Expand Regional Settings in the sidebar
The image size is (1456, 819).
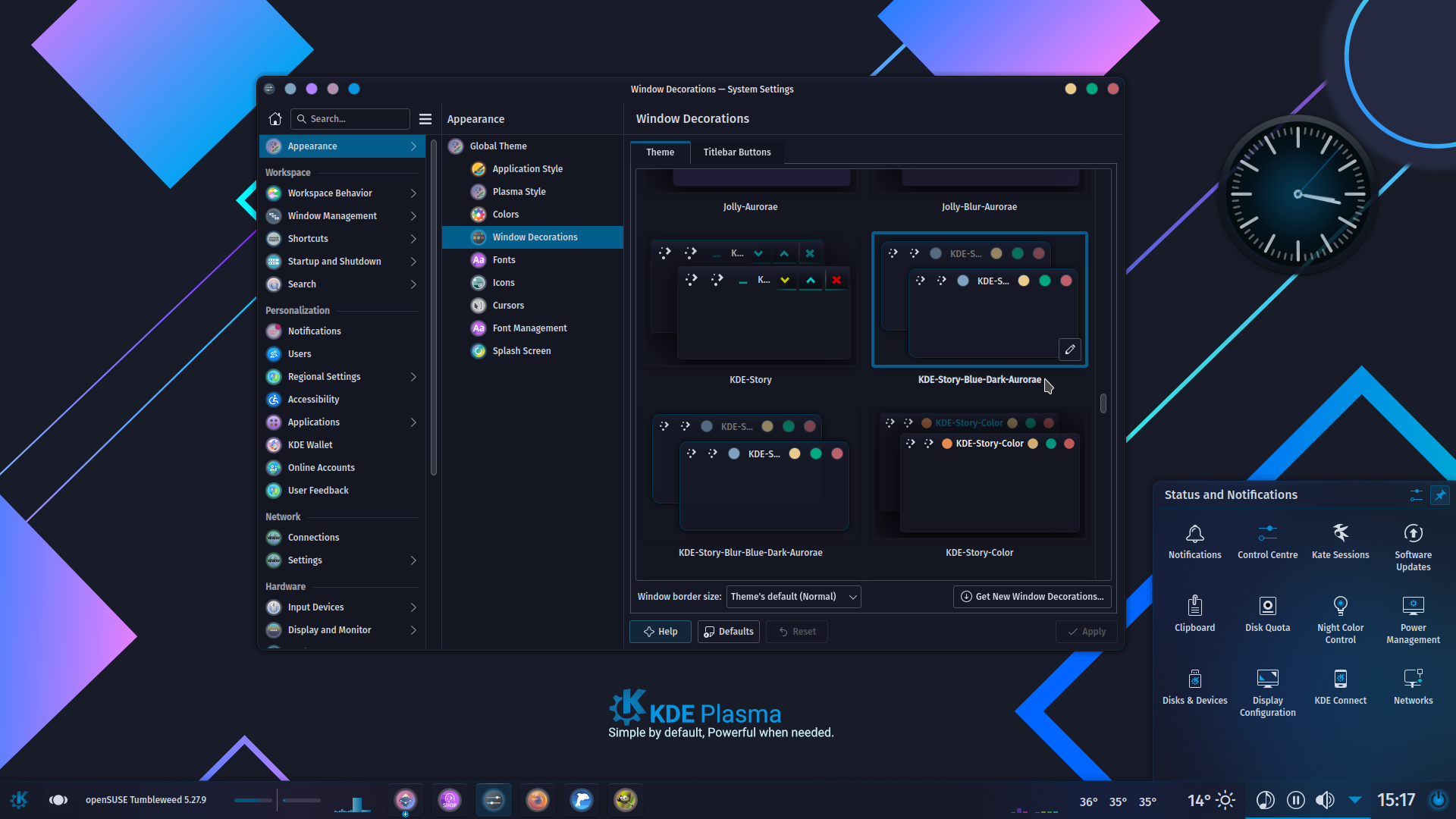413,377
